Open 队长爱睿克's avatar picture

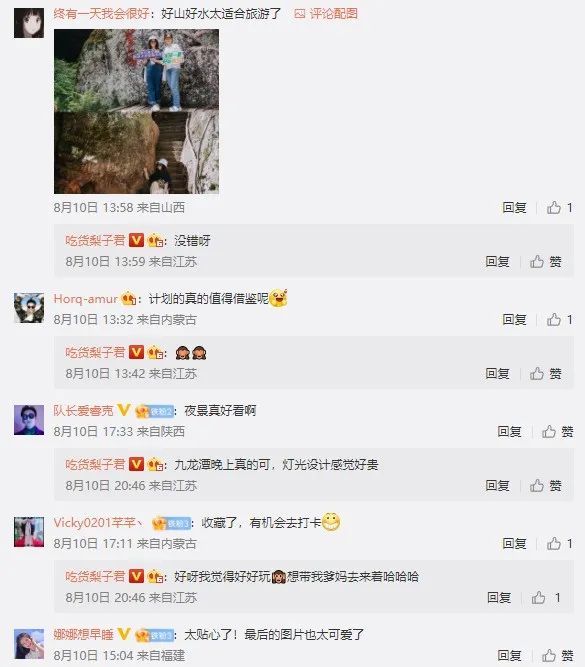pos(29,420)
